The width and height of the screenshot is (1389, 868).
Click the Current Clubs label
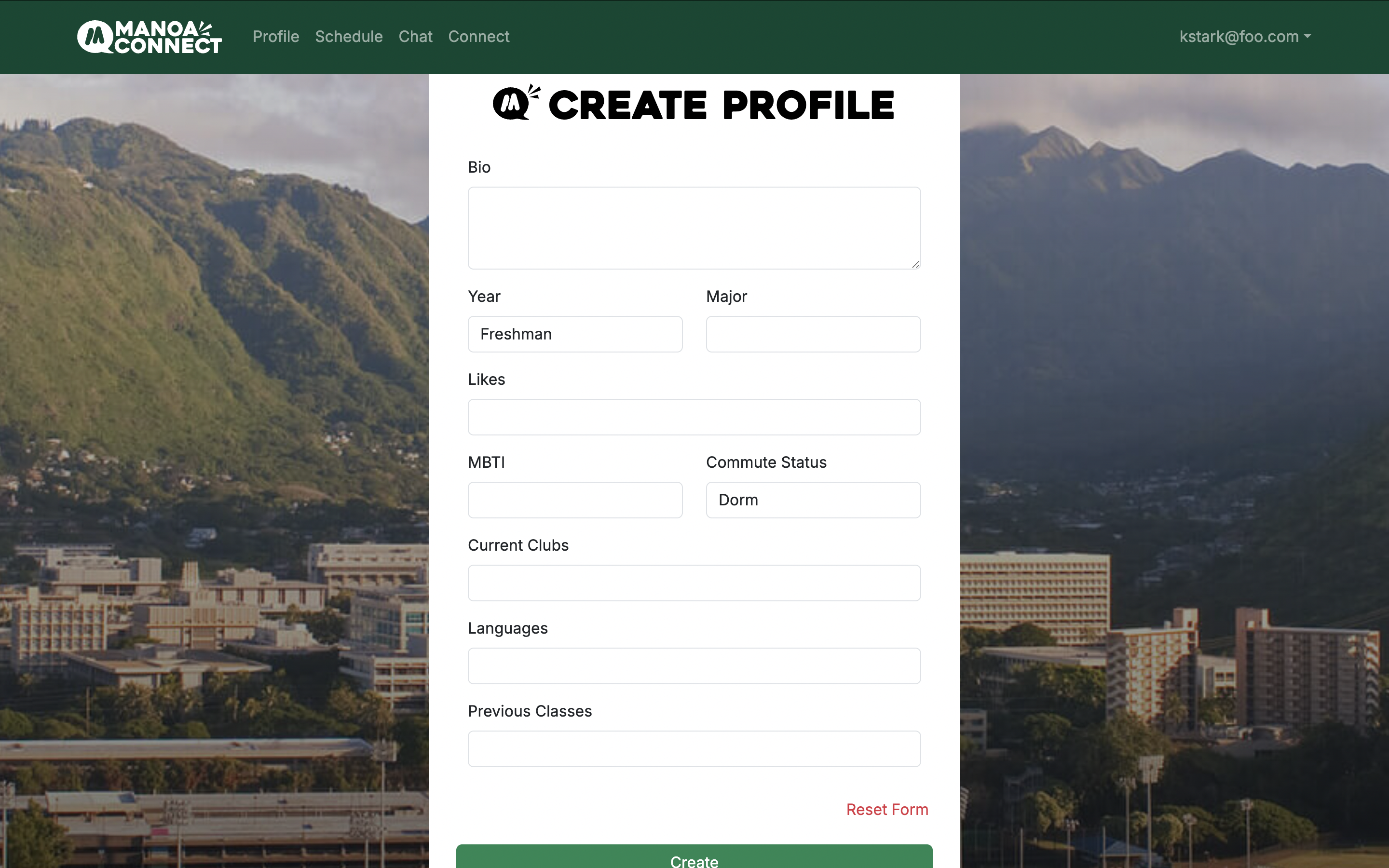pyautogui.click(x=518, y=545)
